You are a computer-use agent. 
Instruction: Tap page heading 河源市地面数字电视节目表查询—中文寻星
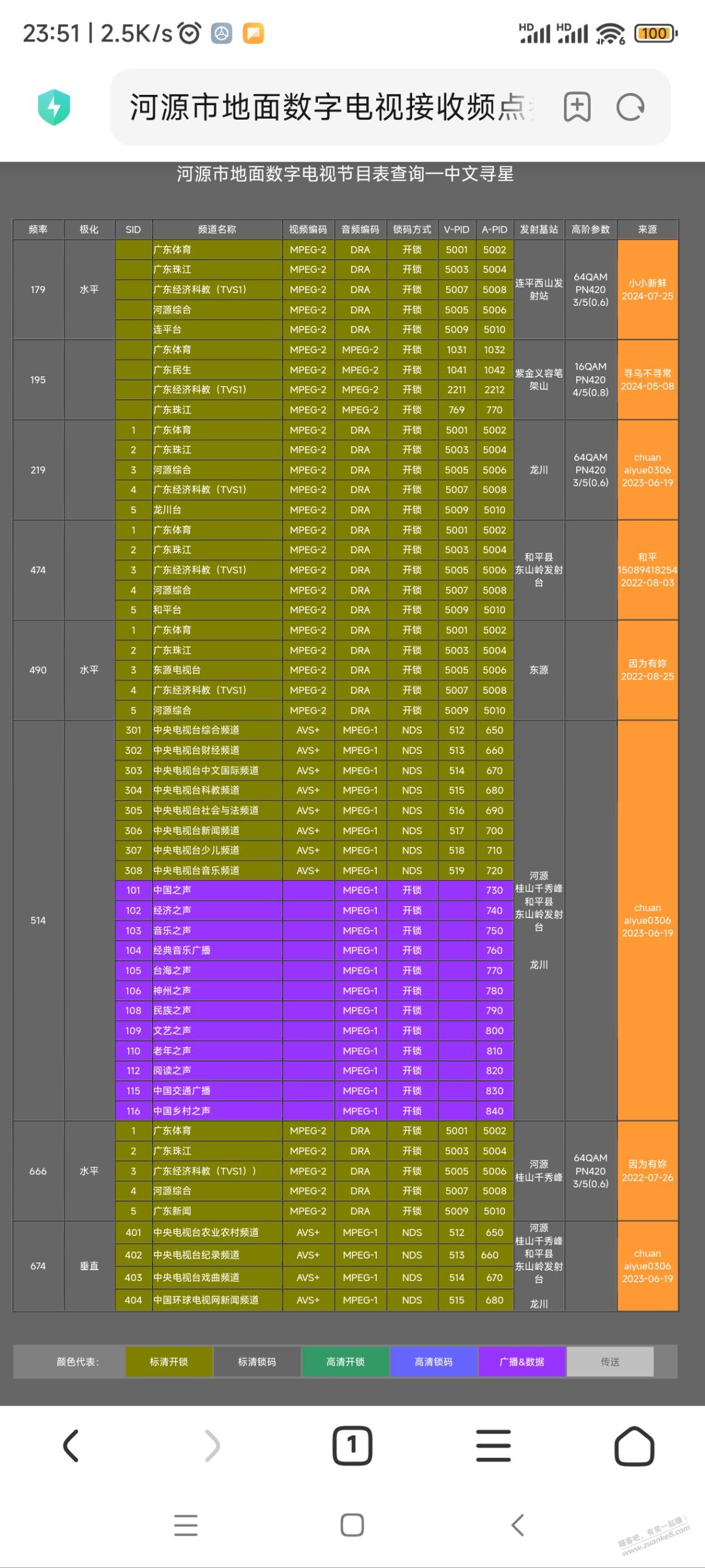pos(345,174)
